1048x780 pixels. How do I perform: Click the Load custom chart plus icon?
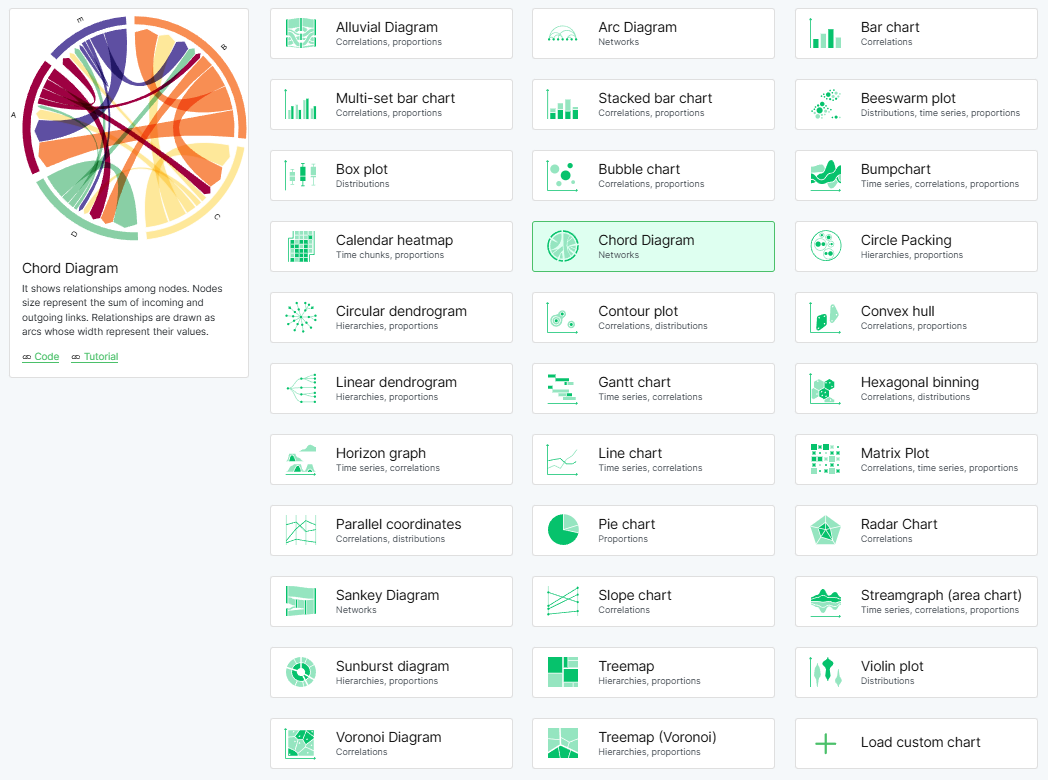coord(825,743)
